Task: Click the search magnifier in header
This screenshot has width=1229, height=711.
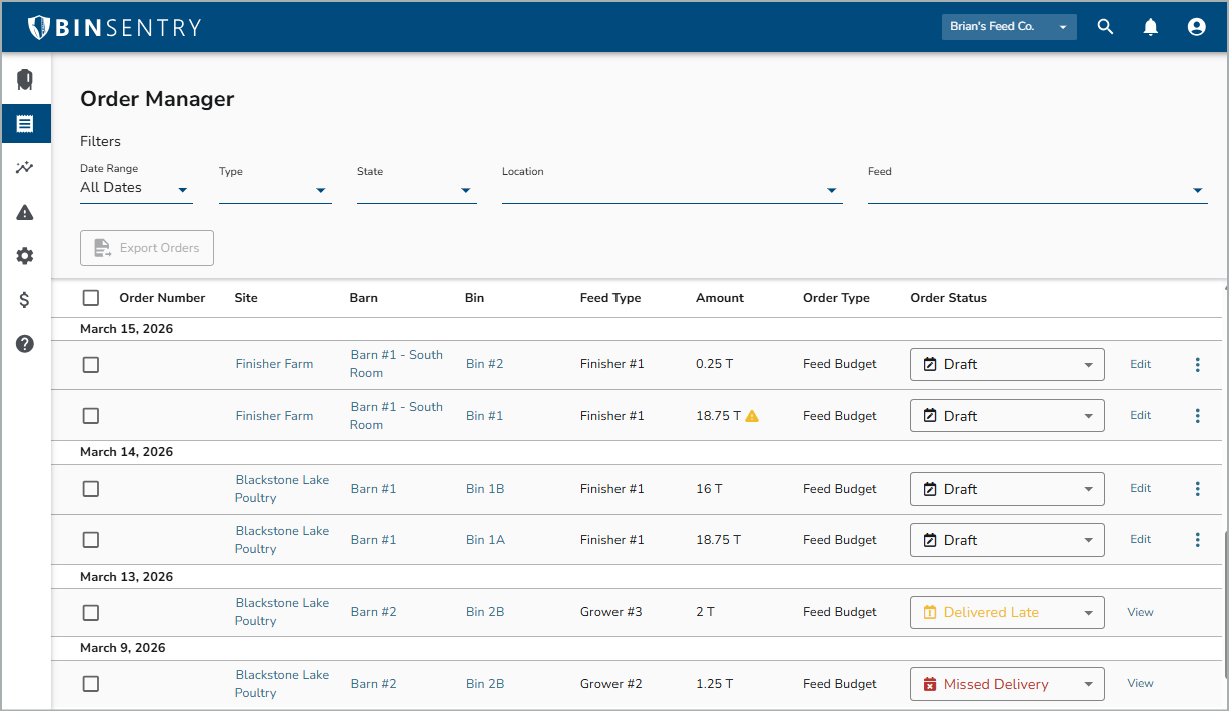Action: pos(1105,27)
